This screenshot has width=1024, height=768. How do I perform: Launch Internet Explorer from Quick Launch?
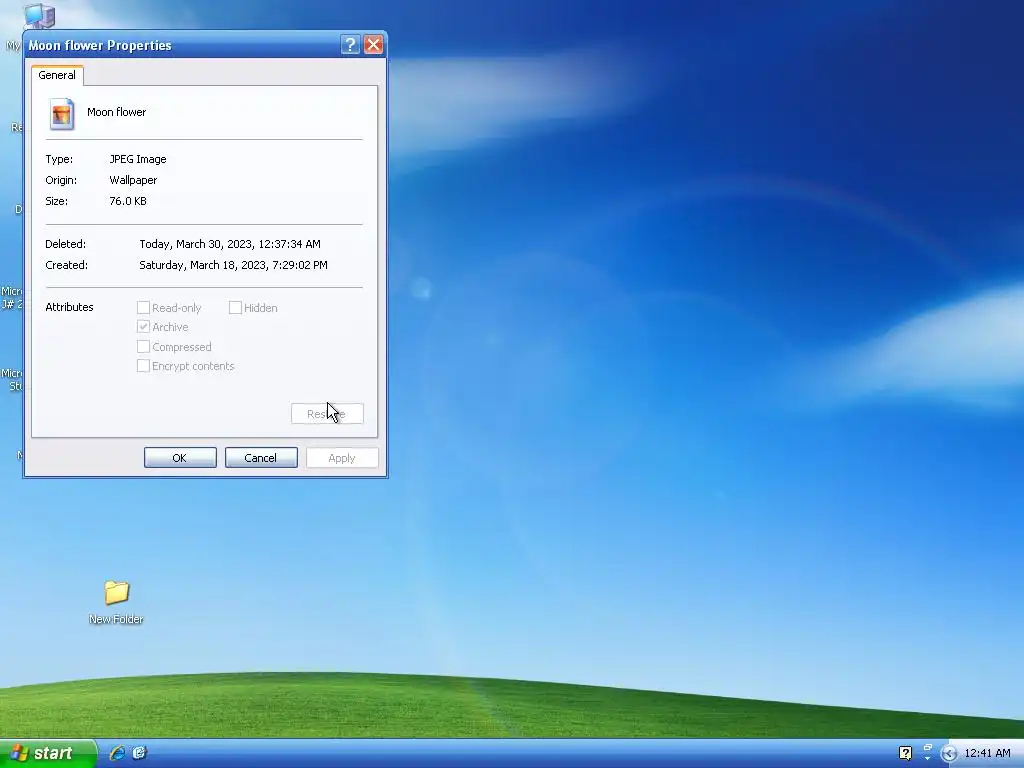pos(117,753)
